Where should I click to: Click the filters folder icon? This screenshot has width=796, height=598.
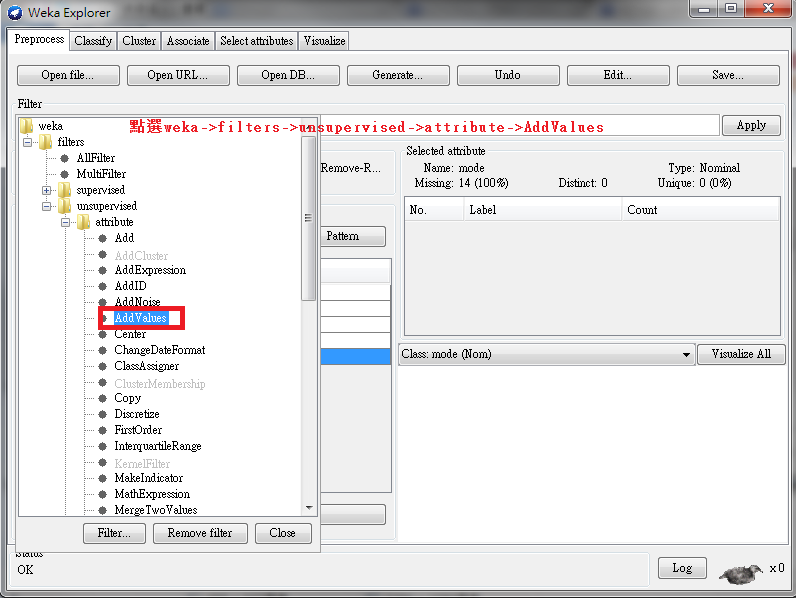click(x=46, y=142)
